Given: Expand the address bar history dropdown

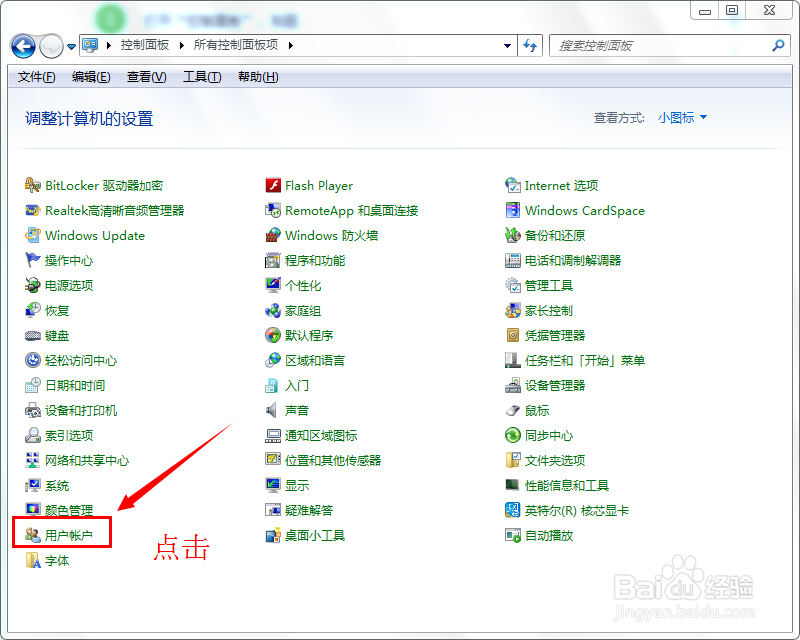Looking at the screenshot, I should point(507,45).
